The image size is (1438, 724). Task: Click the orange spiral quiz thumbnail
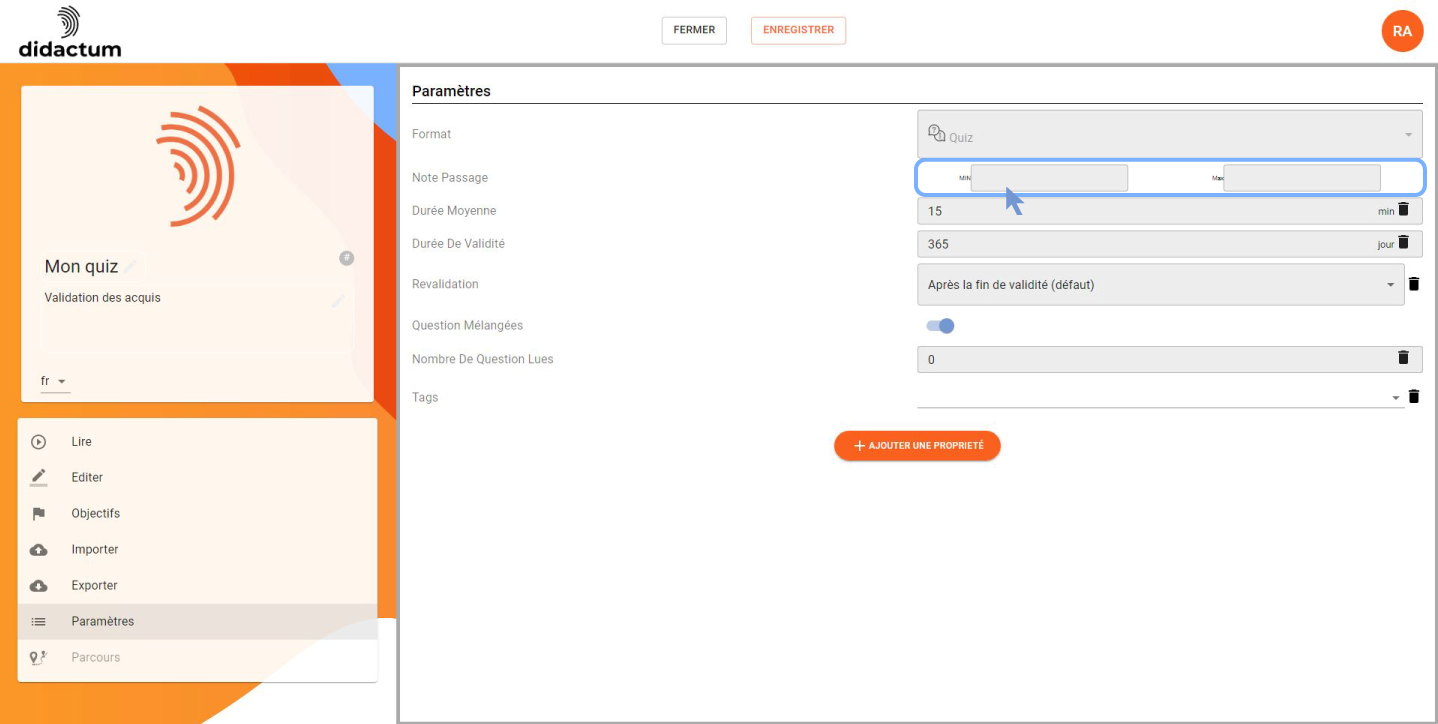tap(197, 166)
